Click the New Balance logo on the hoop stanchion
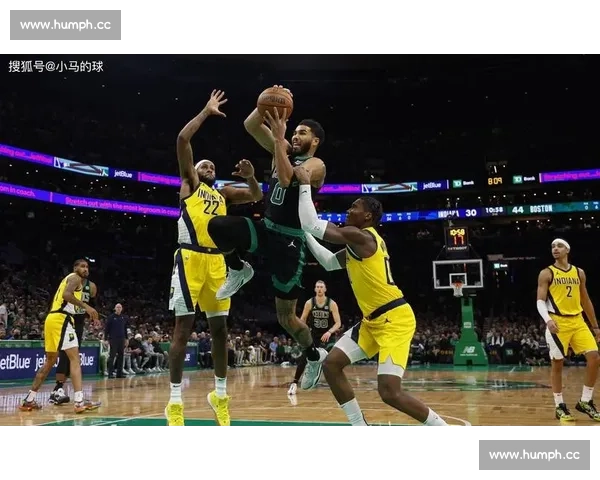 pyautogui.click(x=468, y=350)
